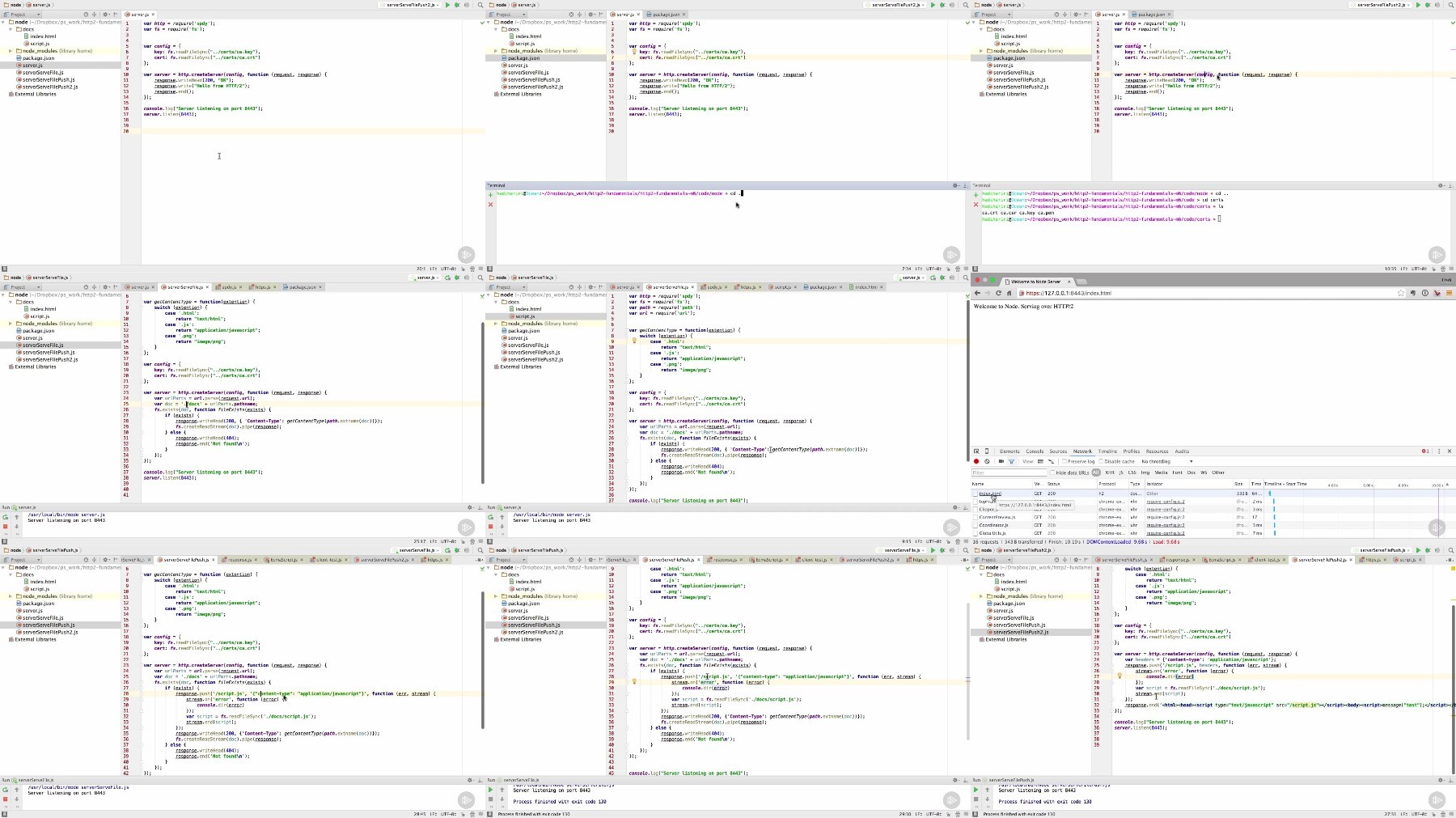Click the bookmark star in Chrome's address bar

(x=1401, y=293)
